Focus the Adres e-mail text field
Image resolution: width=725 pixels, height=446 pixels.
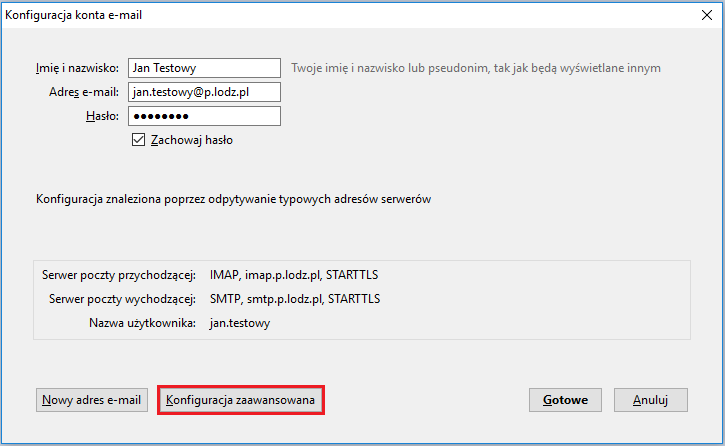pos(204,92)
